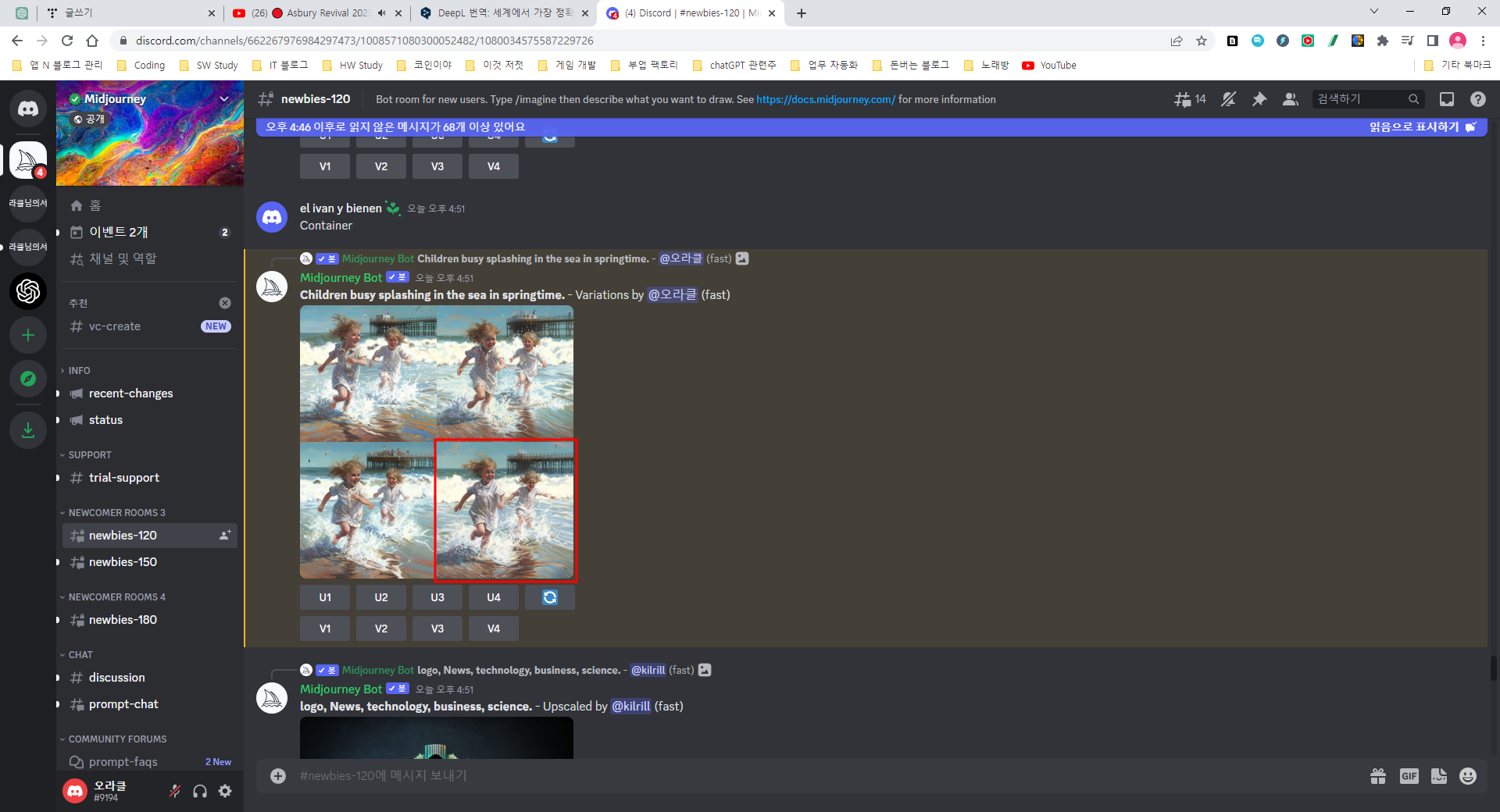This screenshot has height=812, width=1500.
Task: Click the bottom V1 variation button
Action: 325,629
